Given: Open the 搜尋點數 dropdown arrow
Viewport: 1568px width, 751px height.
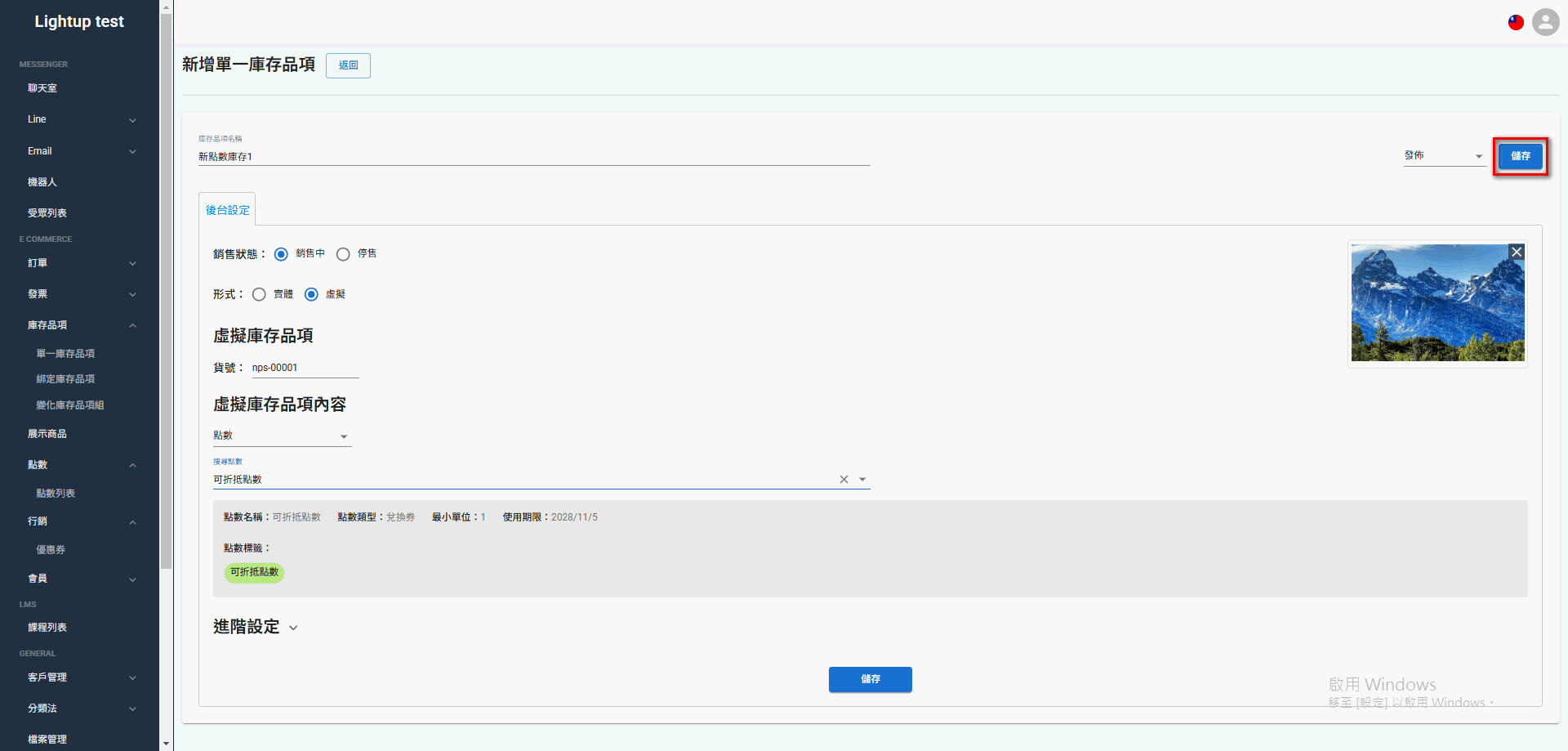Looking at the screenshot, I should 862,480.
